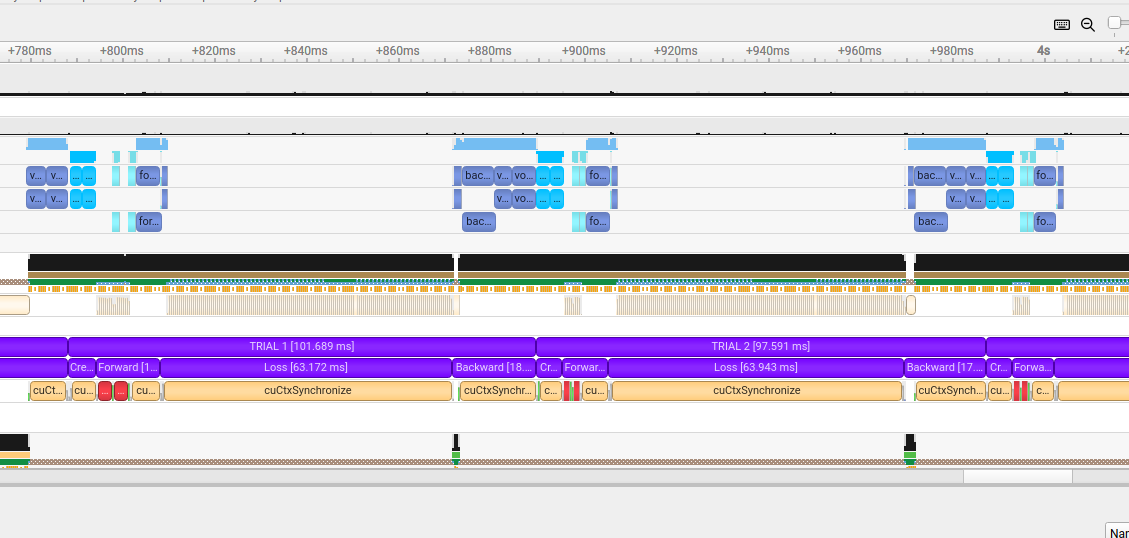Click the +900ms mark on the time ruler
The width and height of the screenshot is (1129, 538).
point(581,51)
